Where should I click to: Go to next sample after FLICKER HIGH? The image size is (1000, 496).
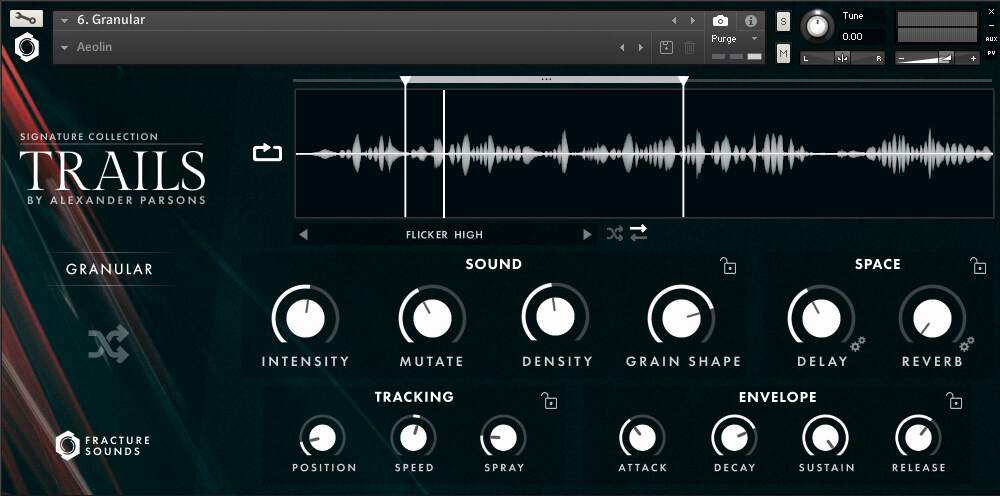click(x=587, y=235)
